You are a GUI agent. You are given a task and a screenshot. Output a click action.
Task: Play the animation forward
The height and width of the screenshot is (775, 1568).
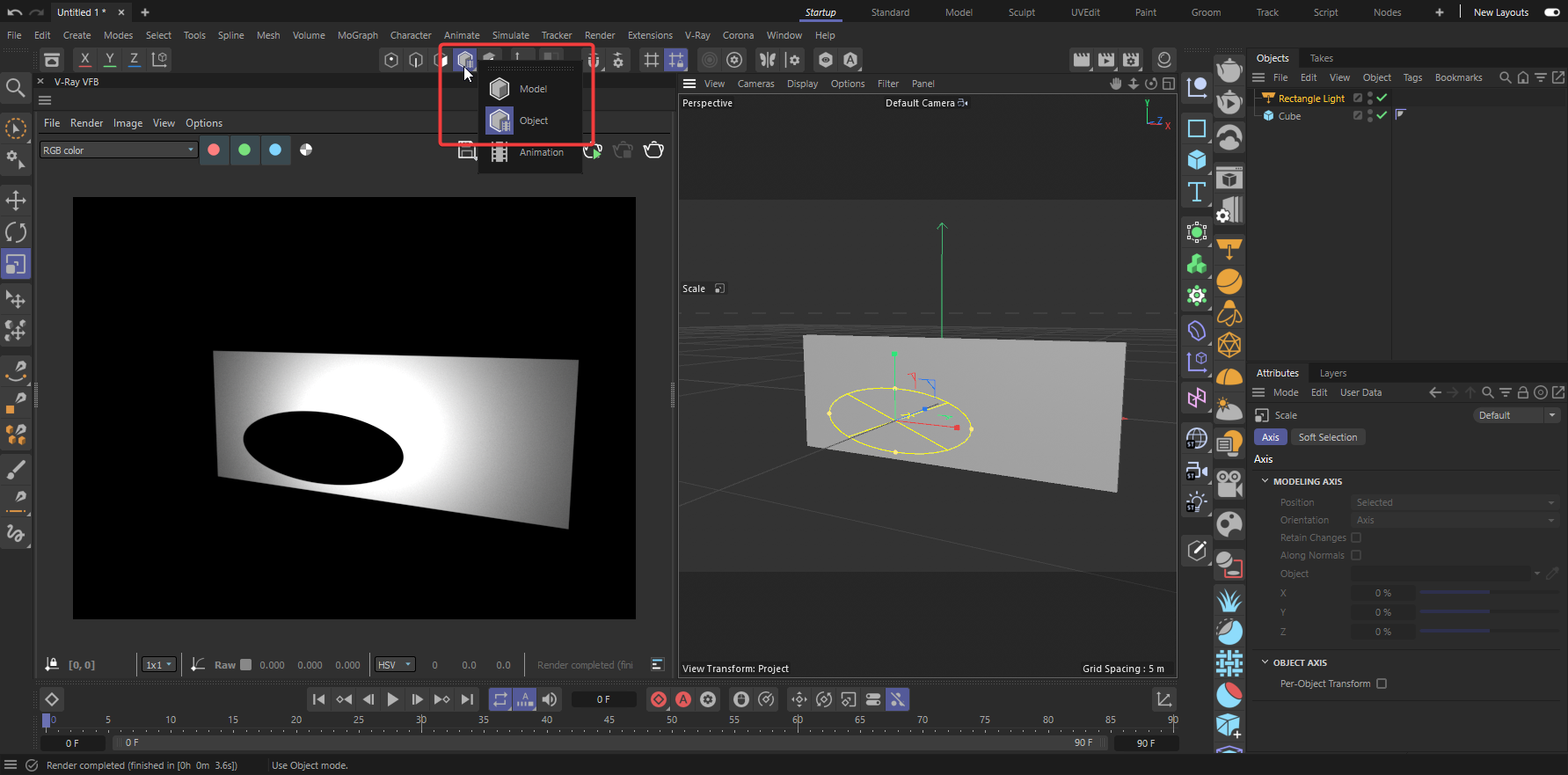coord(393,699)
